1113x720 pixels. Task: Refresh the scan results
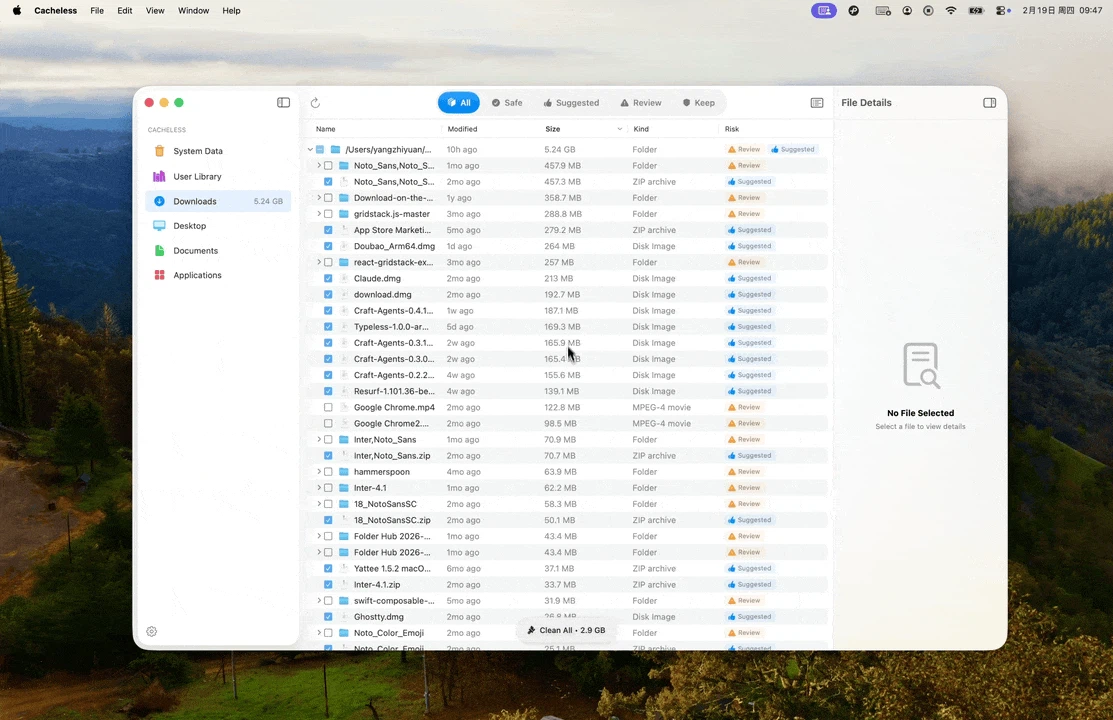pyautogui.click(x=315, y=102)
